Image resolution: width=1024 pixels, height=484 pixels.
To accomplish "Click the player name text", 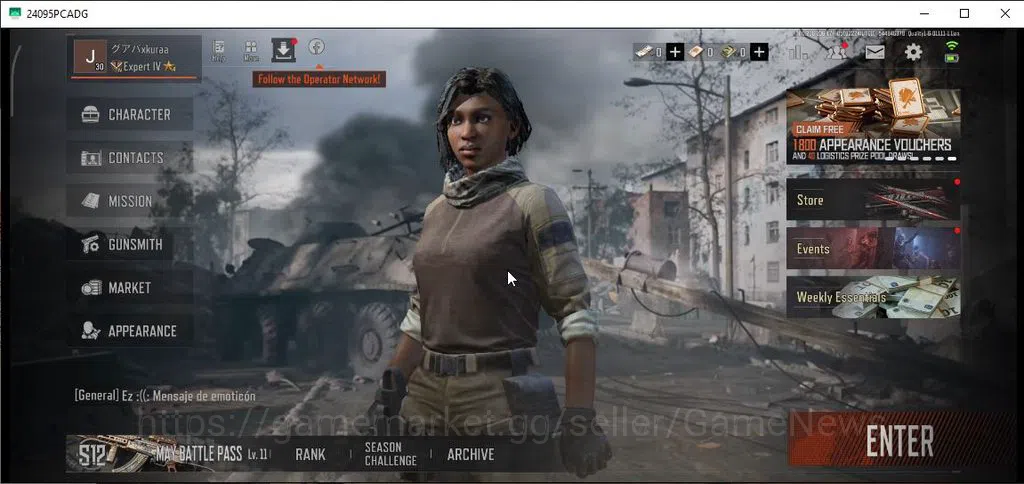I will 139,49.
